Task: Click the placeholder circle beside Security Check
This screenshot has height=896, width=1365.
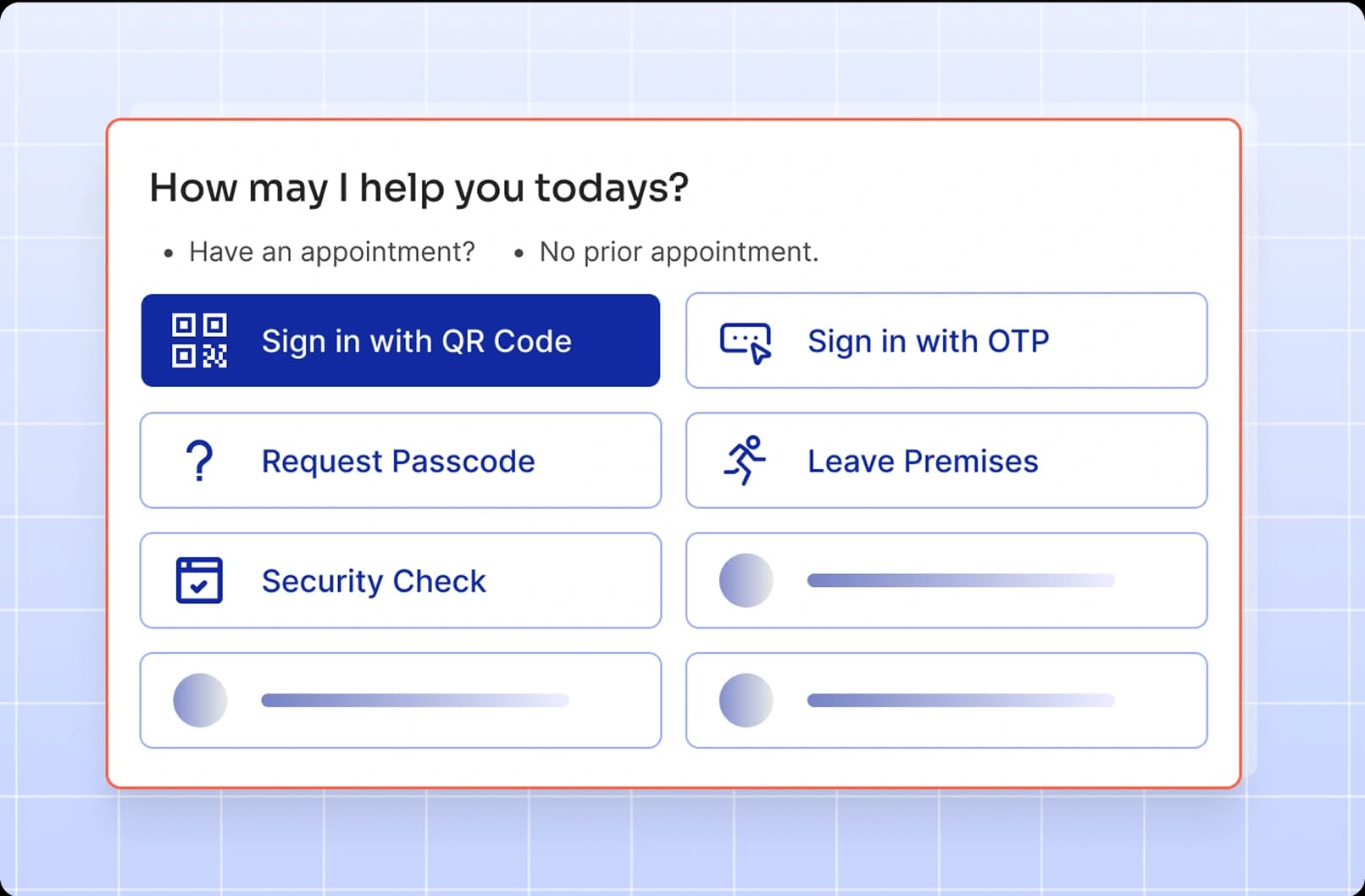Action: pyautogui.click(x=746, y=581)
